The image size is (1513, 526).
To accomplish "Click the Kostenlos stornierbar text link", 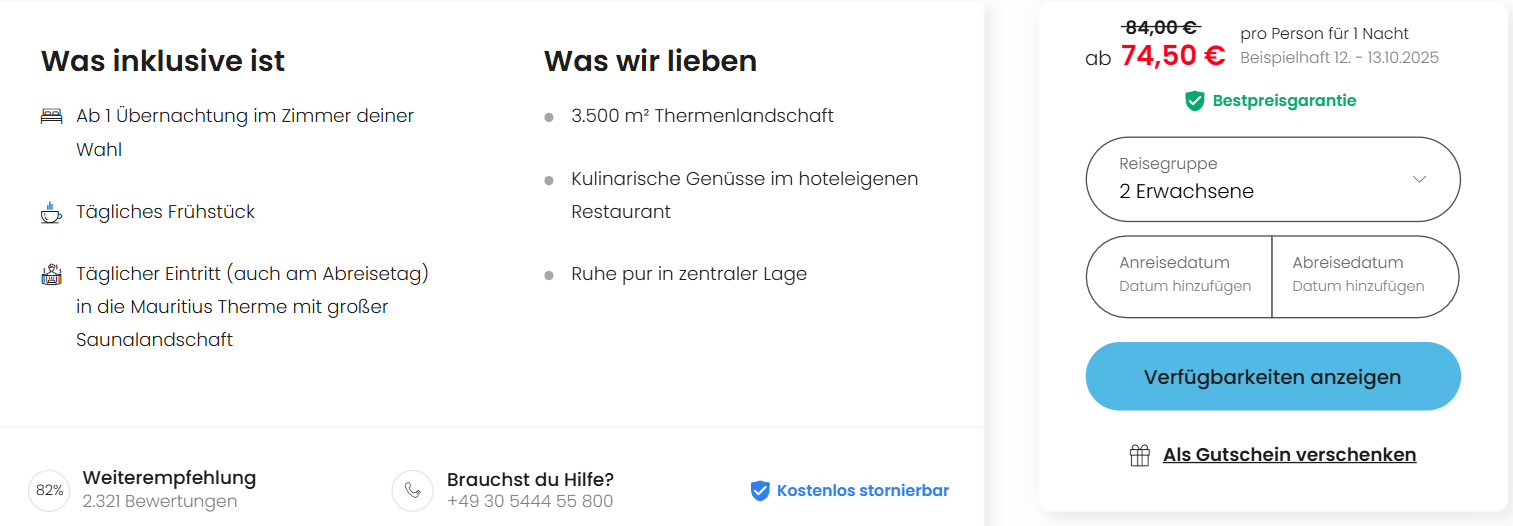I will 862,490.
